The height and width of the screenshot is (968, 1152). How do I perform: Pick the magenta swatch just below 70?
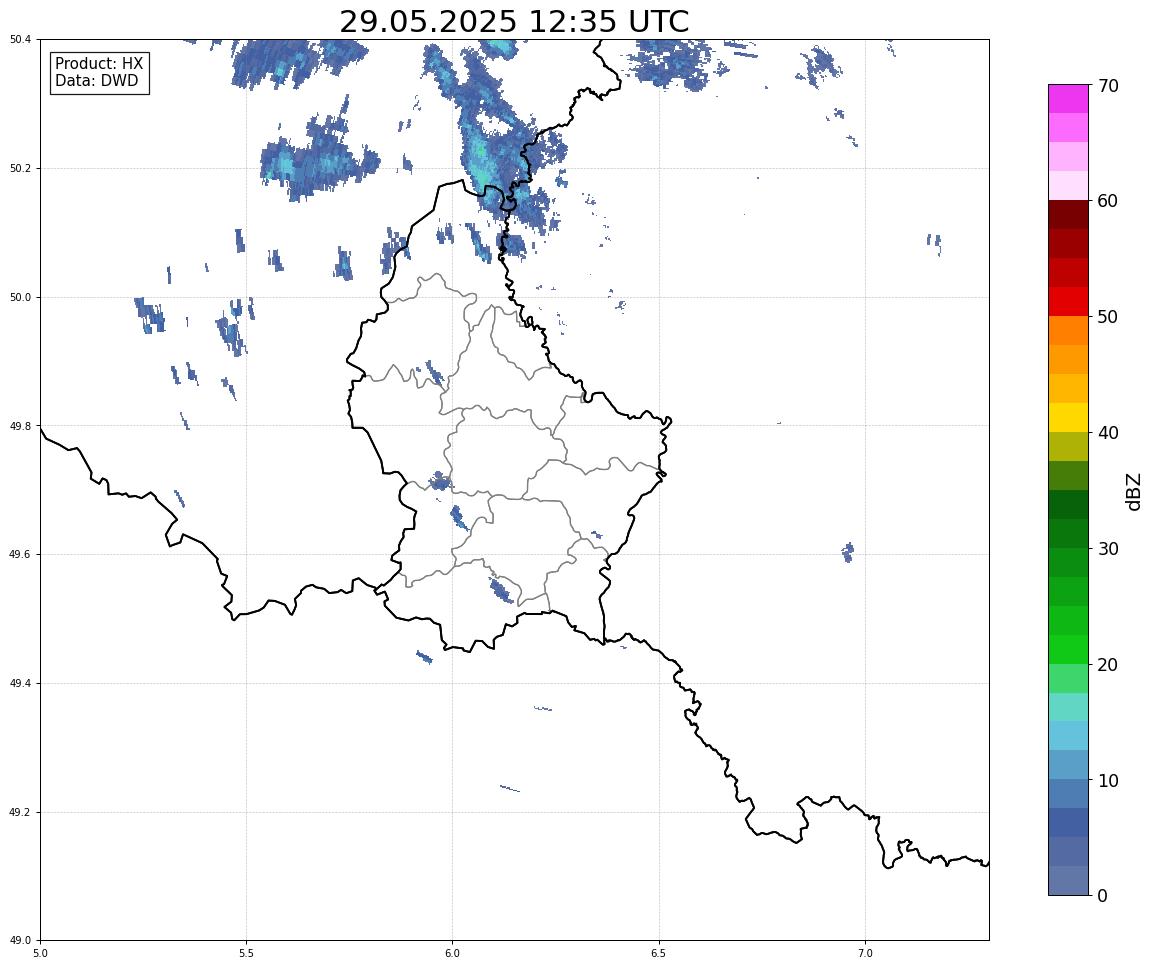pyautogui.click(x=1068, y=99)
